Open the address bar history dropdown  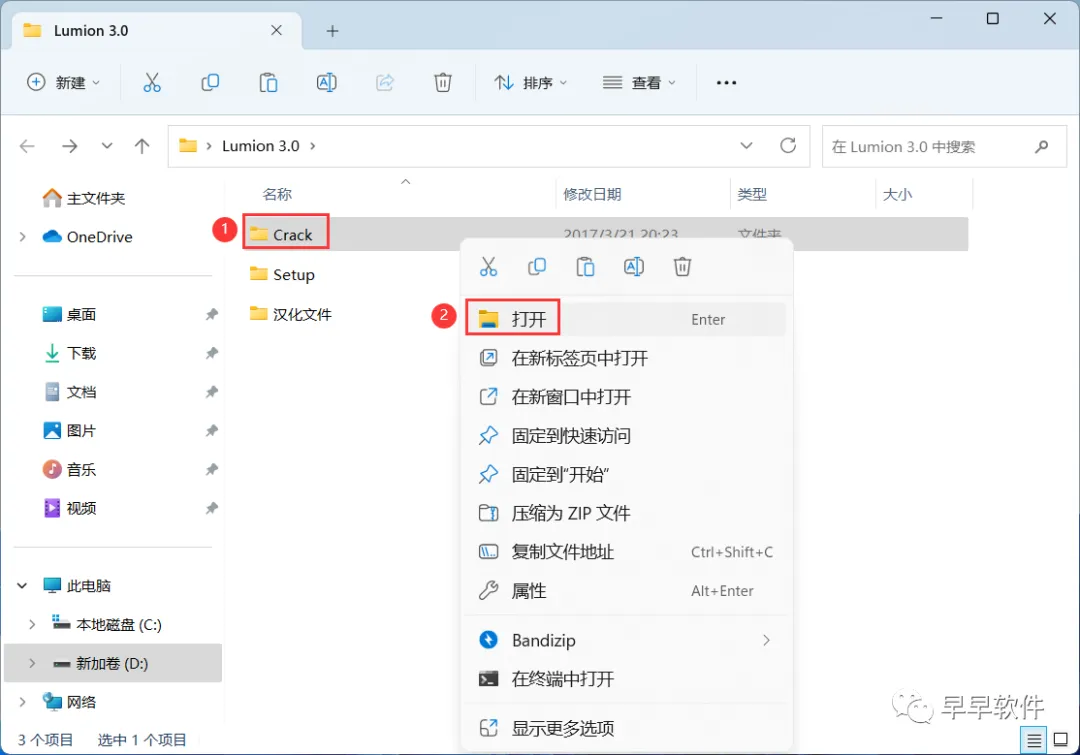coord(746,146)
